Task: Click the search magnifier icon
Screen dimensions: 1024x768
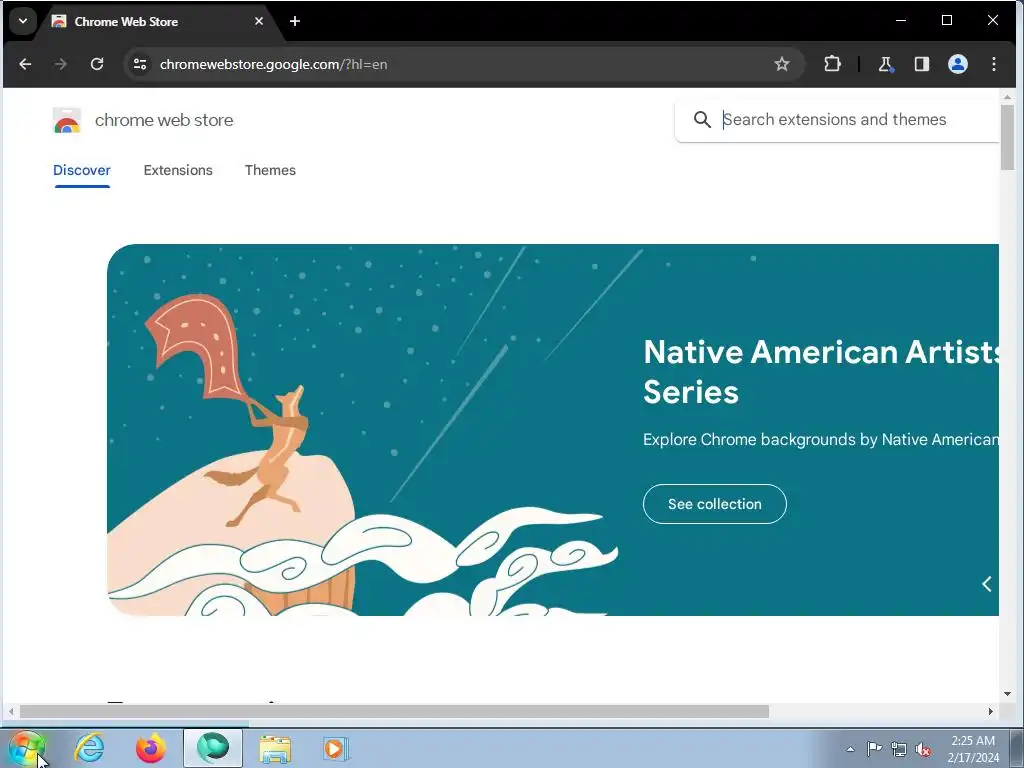Action: click(702, 120)
